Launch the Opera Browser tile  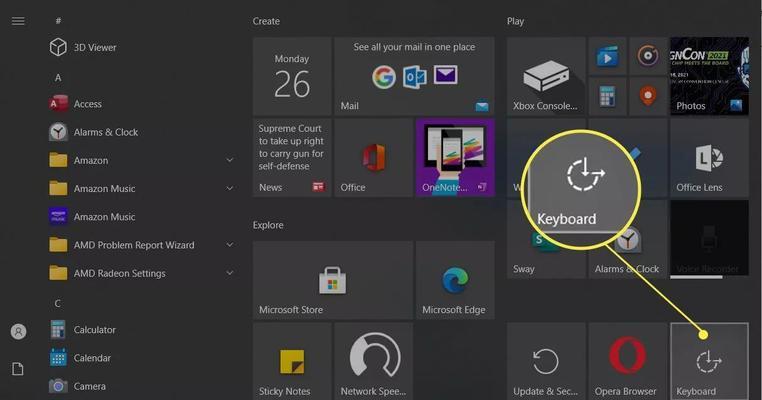tap(627, 361)
